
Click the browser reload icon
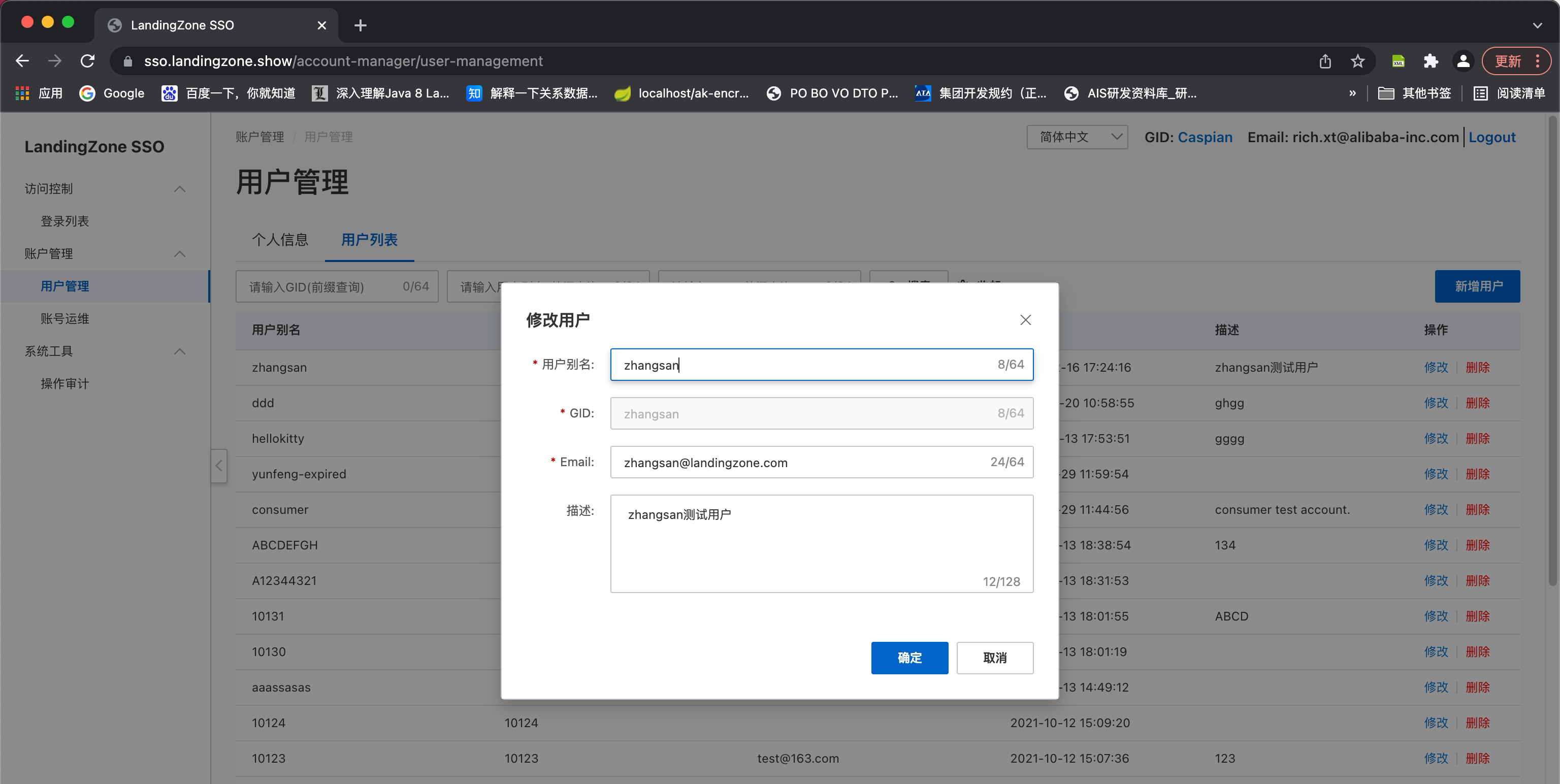pos(88,61)
